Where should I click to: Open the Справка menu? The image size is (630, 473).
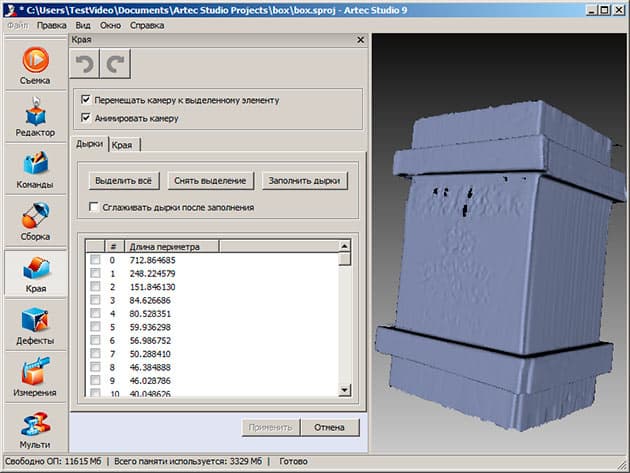tap(147, 25)
